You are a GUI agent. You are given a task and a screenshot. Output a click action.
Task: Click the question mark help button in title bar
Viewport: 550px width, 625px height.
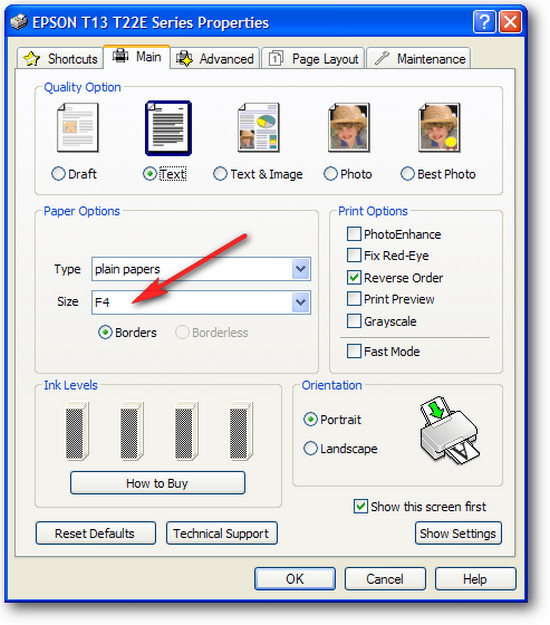(484, 22)
